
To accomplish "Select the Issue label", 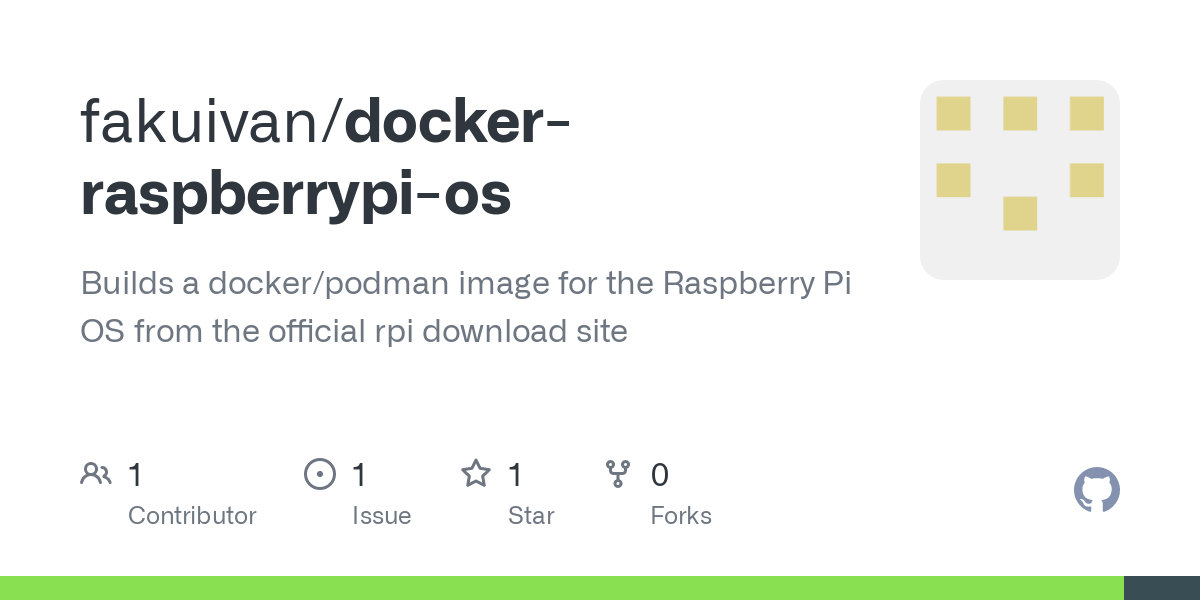I will click(382, 516).
